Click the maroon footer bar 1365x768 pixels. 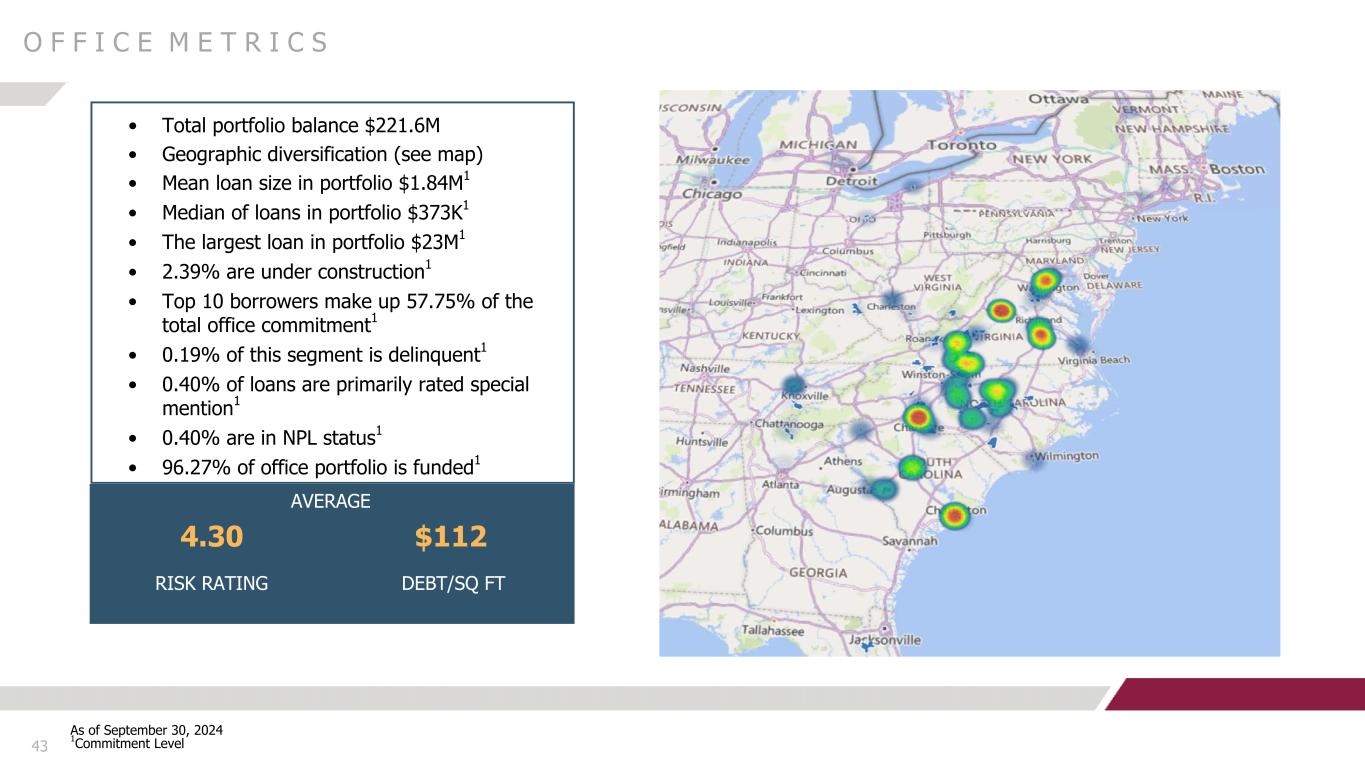pyautogui.click(x=1240, y=694)
